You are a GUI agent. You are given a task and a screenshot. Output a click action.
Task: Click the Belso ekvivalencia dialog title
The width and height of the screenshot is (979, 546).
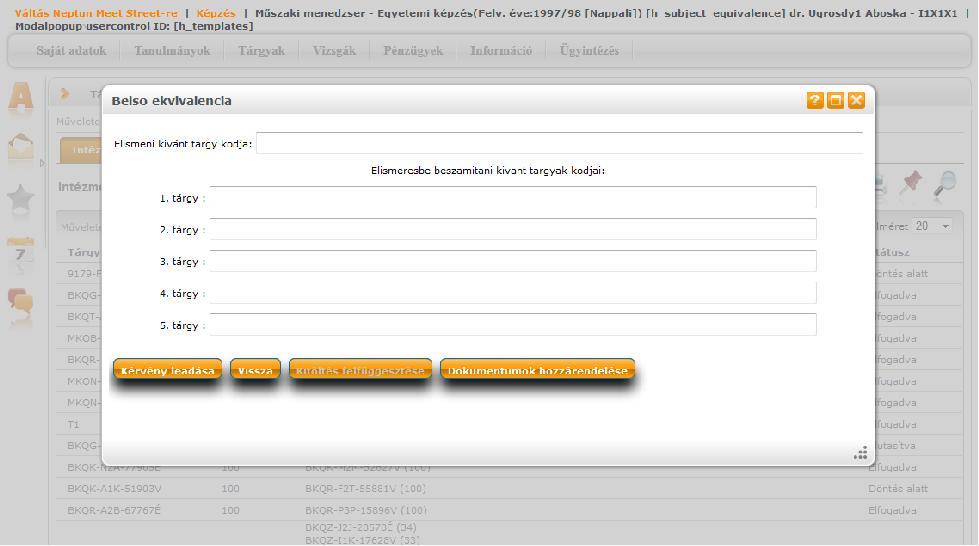point(171,101)
